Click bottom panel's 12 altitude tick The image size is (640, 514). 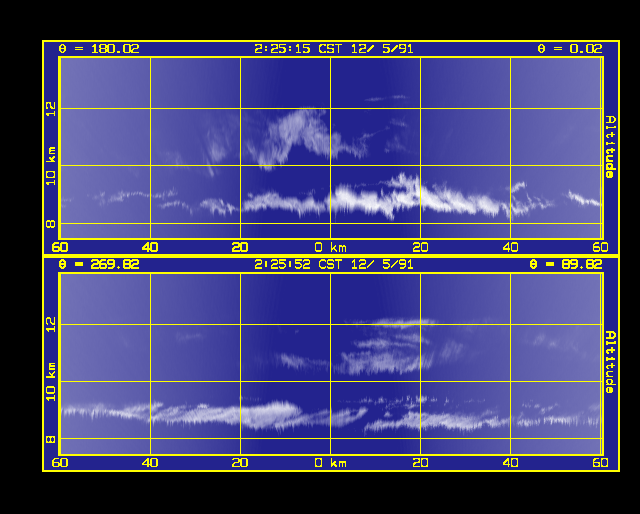pyautogui.click(x=51, y=325)
